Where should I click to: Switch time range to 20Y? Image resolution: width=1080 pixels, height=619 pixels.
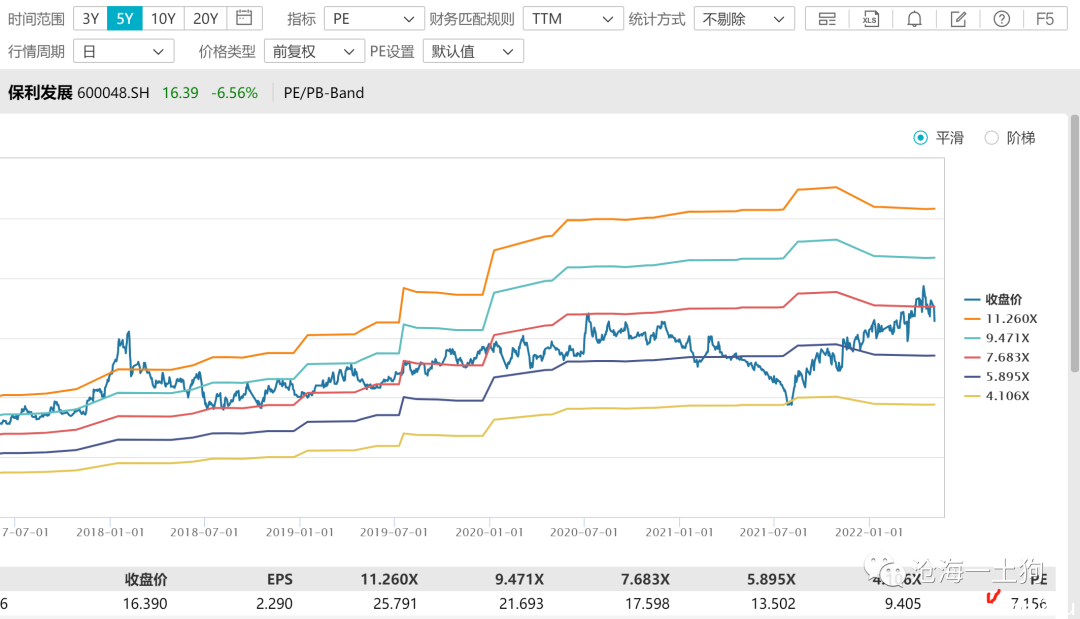[205, 19]
